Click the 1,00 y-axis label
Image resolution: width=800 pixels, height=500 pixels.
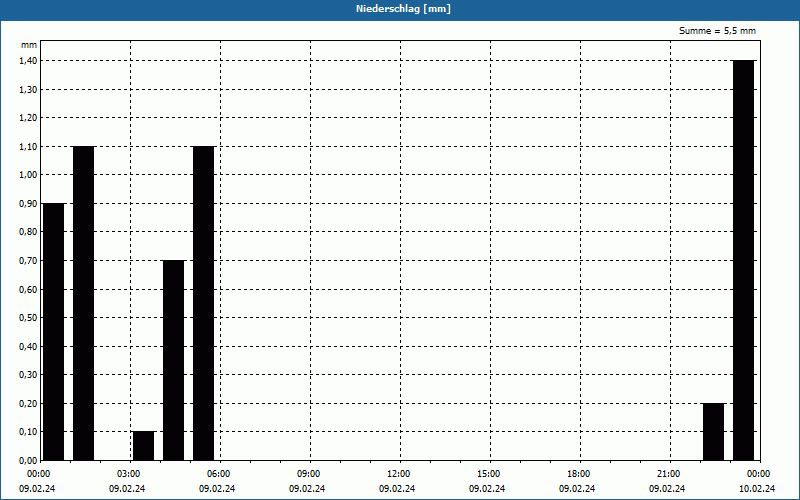[28, 175]
